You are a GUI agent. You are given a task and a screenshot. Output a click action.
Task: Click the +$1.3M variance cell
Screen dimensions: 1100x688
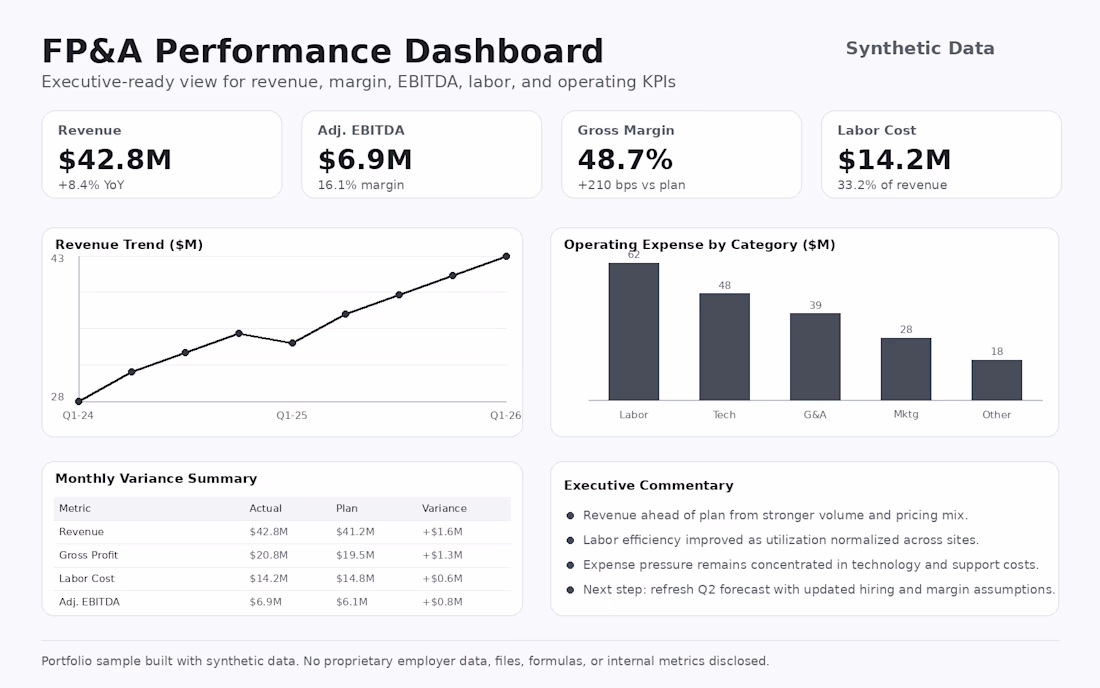coord(442,555)
